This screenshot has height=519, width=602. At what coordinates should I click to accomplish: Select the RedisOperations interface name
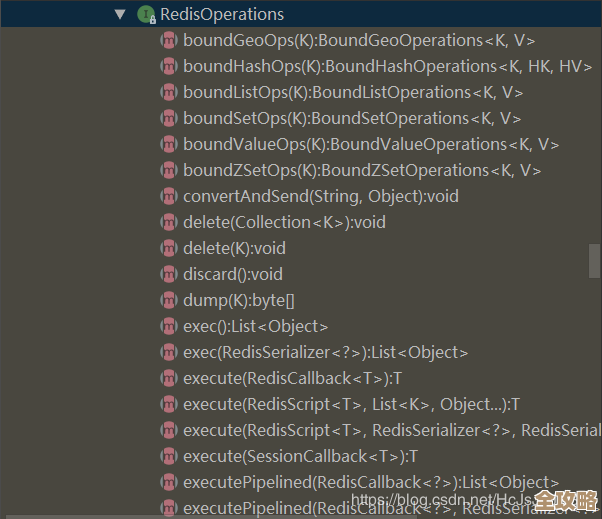tap(222, 15)
